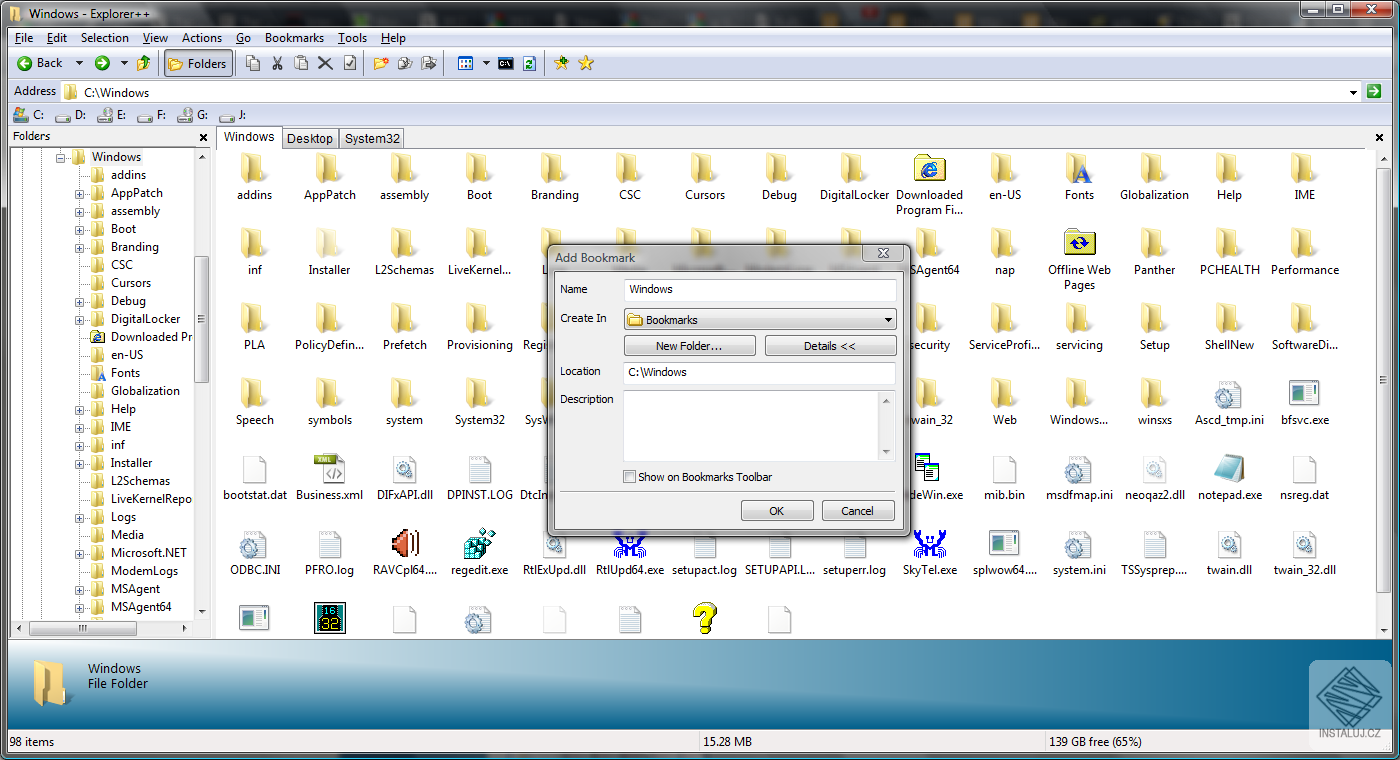
Task: Collapse the Windows tree node
Action: 61,157
